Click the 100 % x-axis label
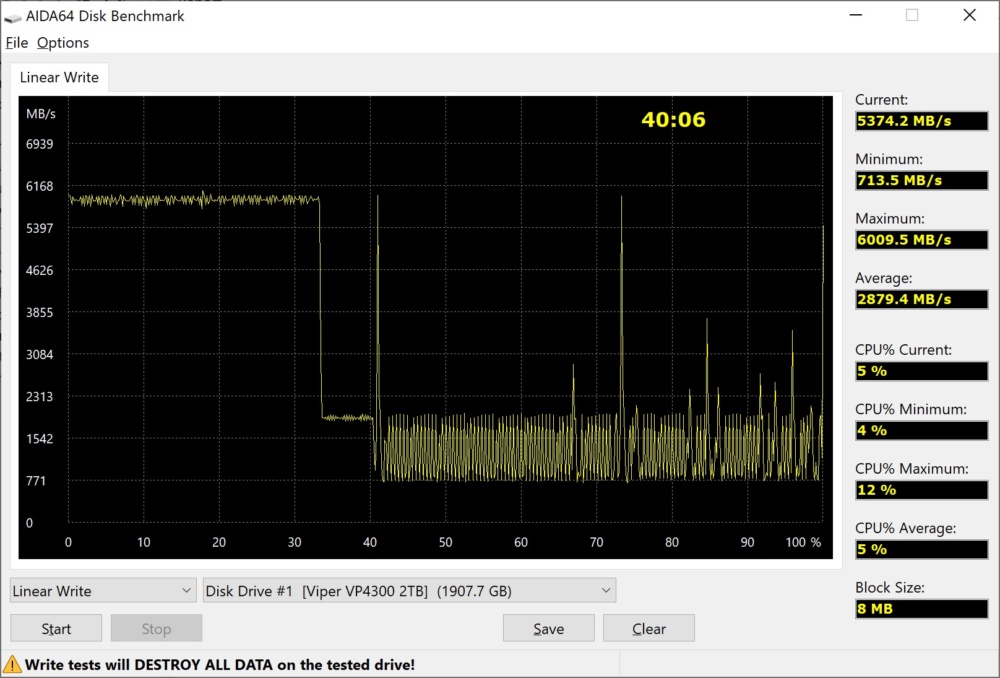 (804, 542)
